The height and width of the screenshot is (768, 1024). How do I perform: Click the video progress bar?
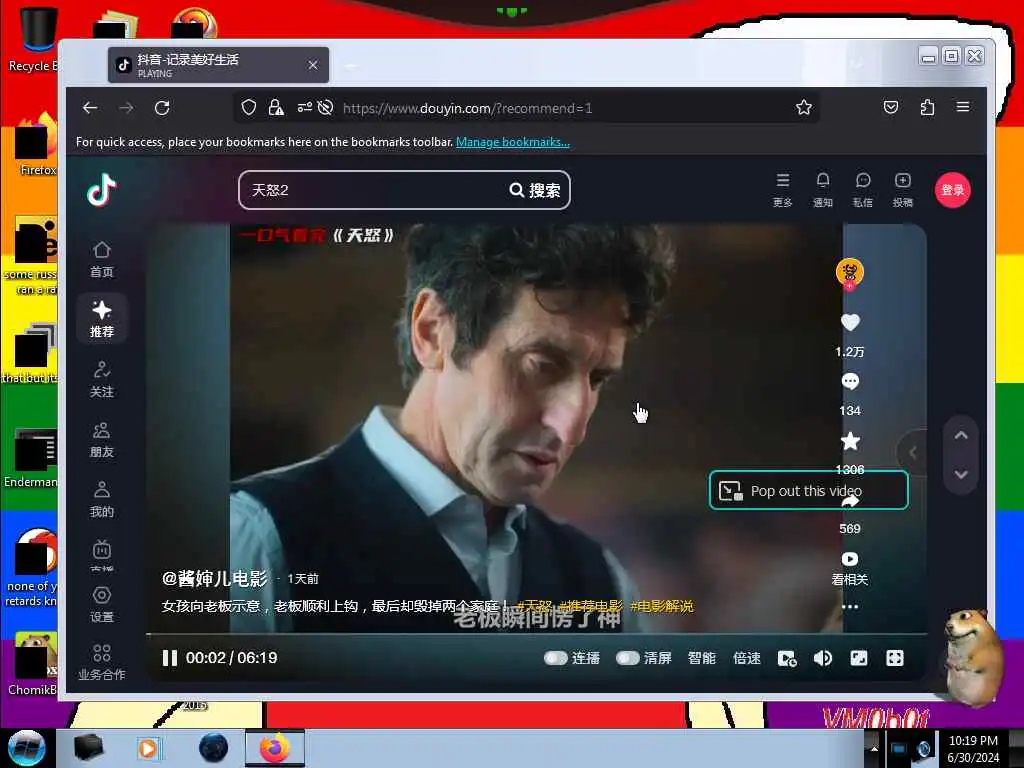536,634
